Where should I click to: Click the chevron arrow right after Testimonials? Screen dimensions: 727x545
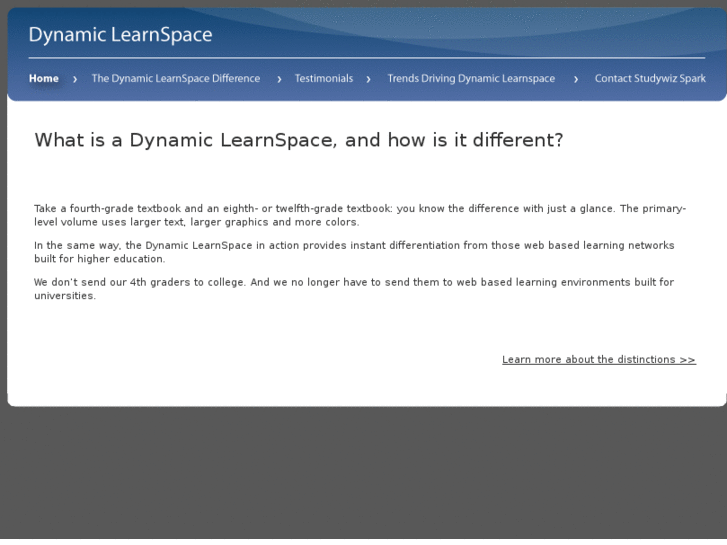coord(369,79)
